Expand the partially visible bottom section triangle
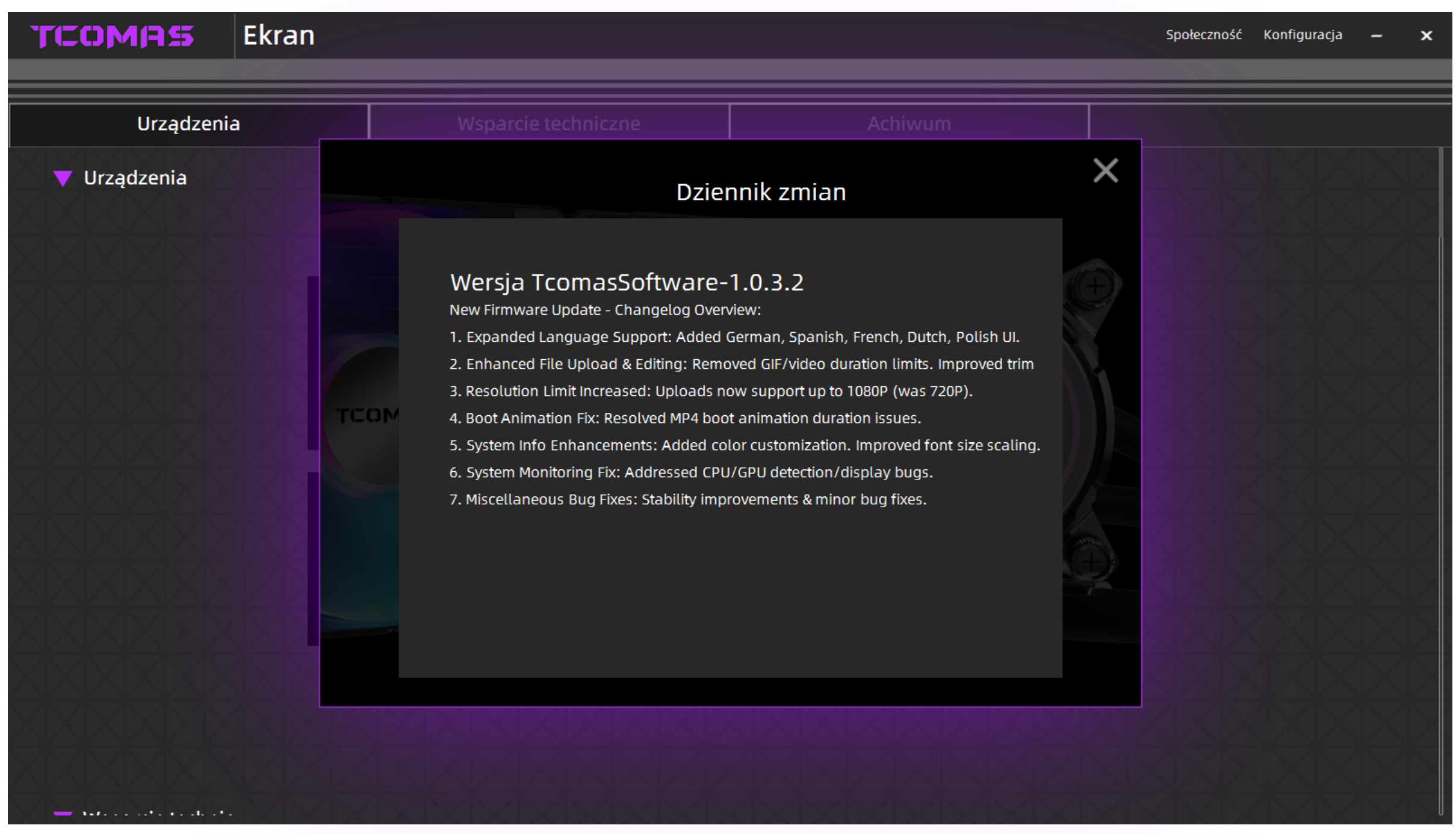Viewport: 1456px width, 834px height. click(x=63, y=815)
